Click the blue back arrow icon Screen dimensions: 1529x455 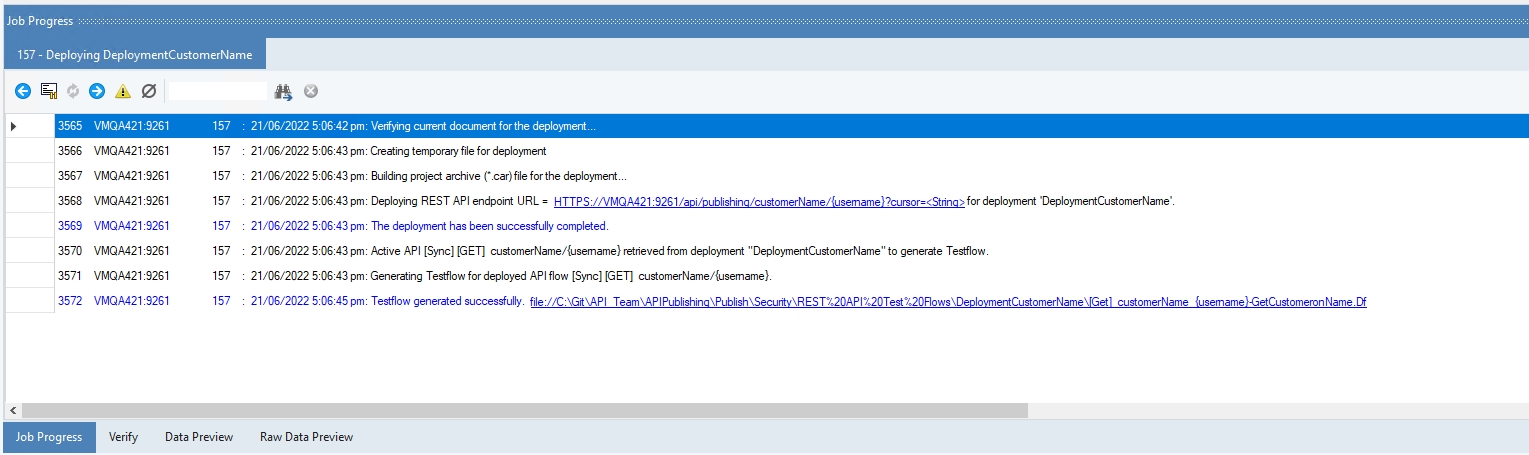pos(23,91)
